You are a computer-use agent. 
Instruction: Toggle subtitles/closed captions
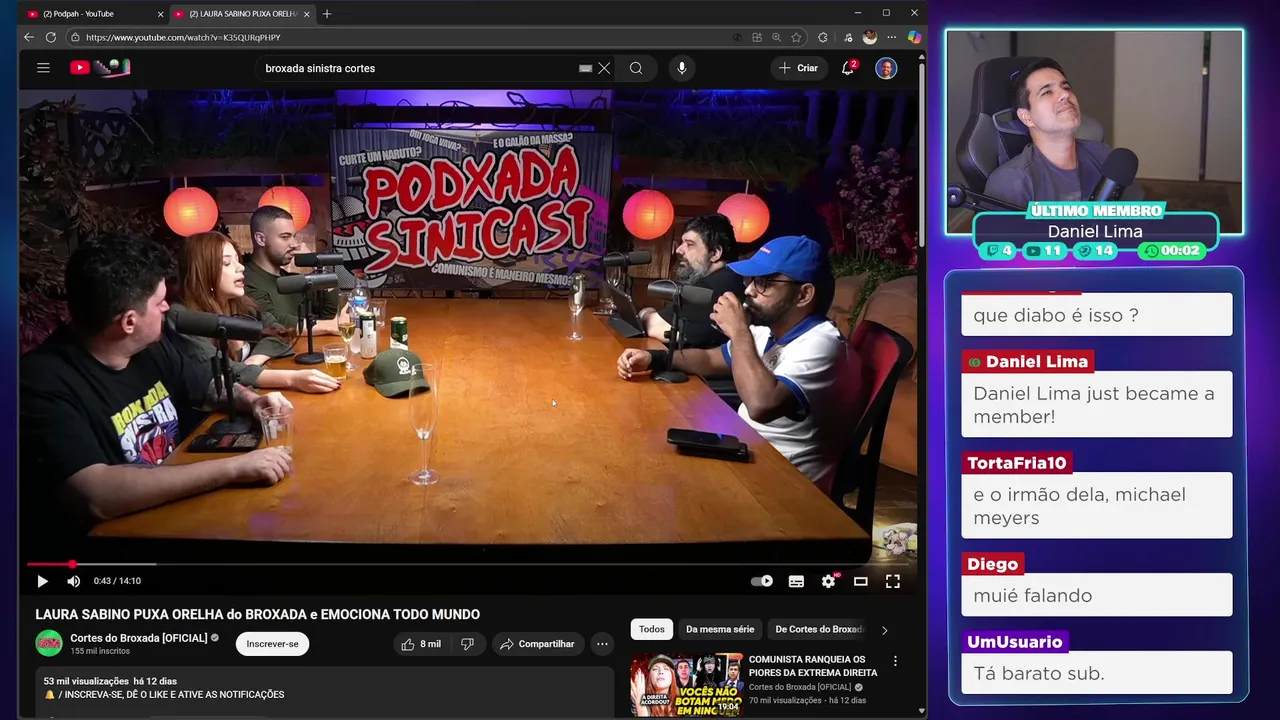pyautogui.click(x=796, y=581)
